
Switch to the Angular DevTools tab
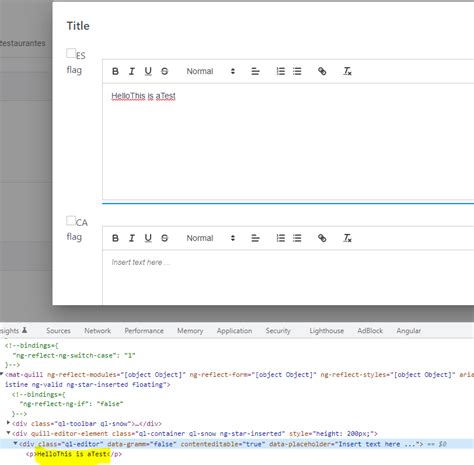(409, 331)
